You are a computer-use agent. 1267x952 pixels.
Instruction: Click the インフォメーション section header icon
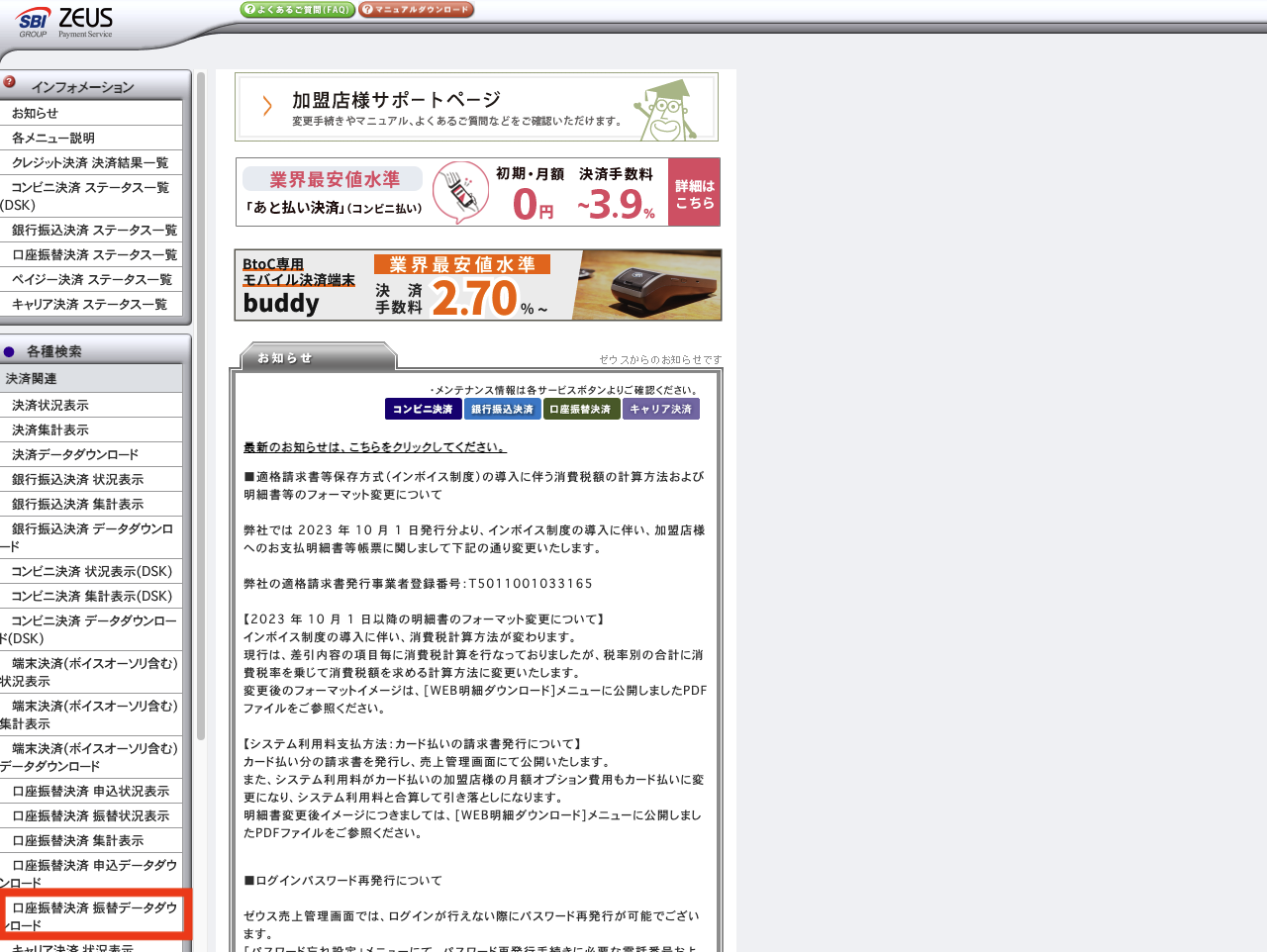[x=10, y=82]
